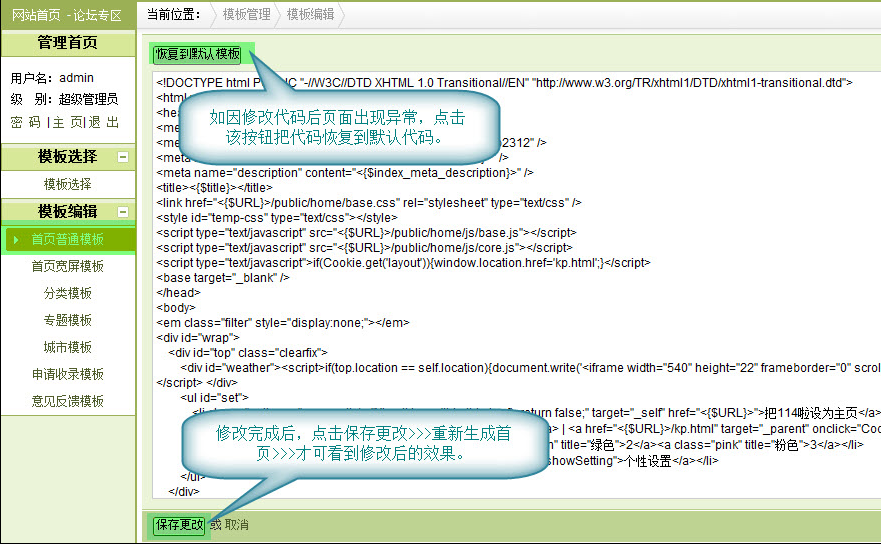Click 模板编辑 breadcrumb
Screen dimensions: 881x544
tap(310, 14)
